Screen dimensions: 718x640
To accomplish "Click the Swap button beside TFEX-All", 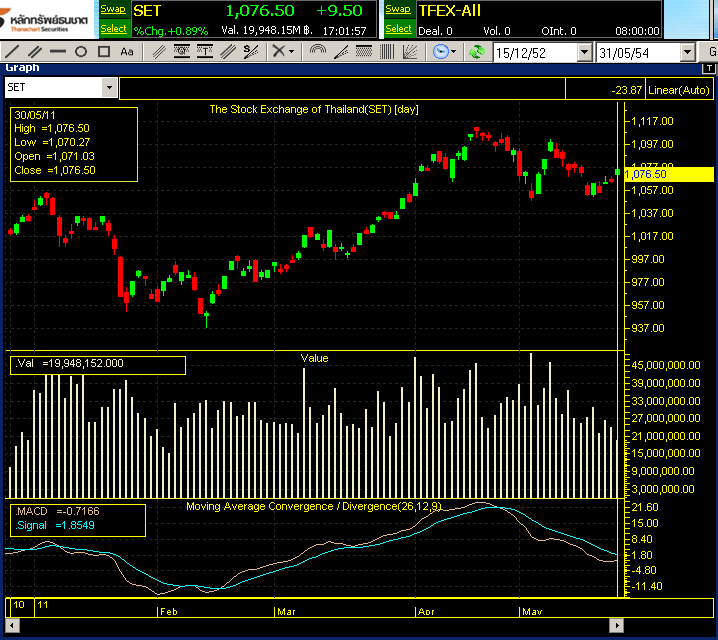I will [x=398, y=9].
